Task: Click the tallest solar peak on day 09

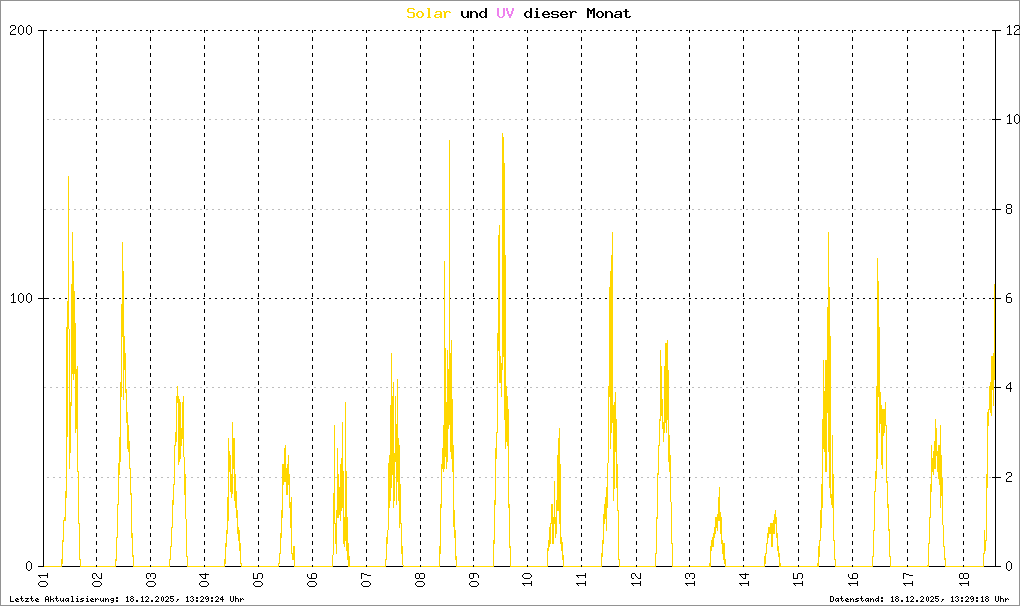Action: tap(502, 135)
